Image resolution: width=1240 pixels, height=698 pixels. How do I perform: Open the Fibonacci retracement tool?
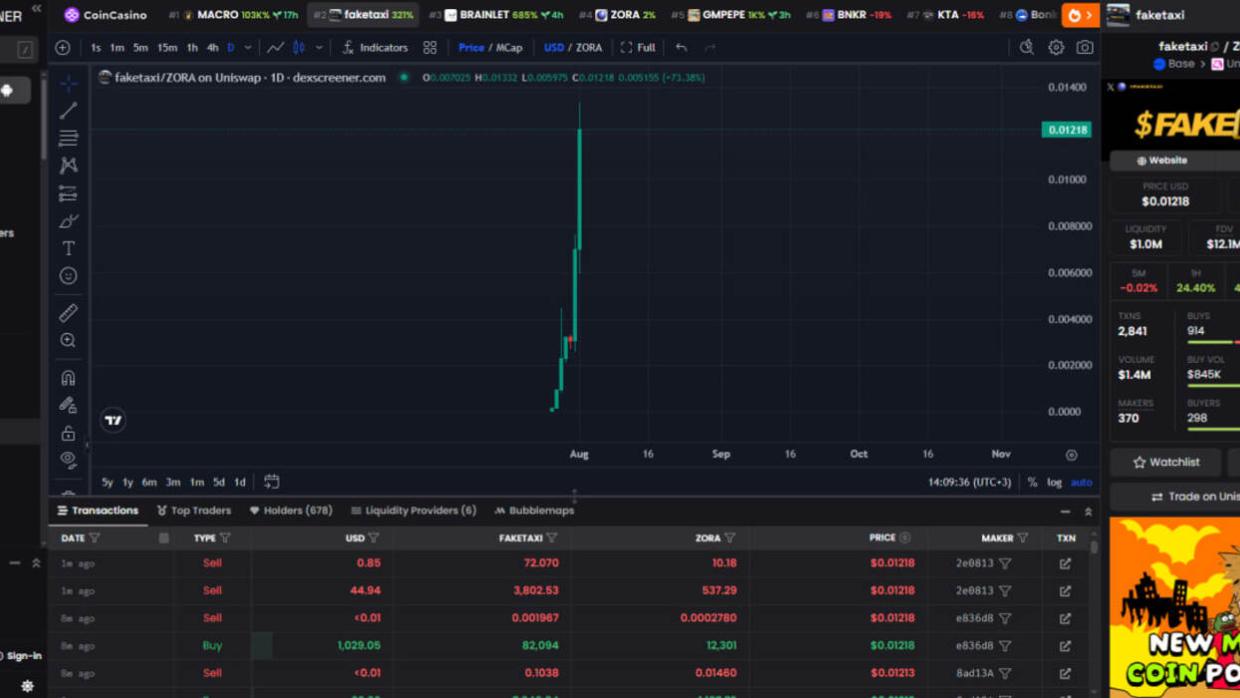coord(68,138)
